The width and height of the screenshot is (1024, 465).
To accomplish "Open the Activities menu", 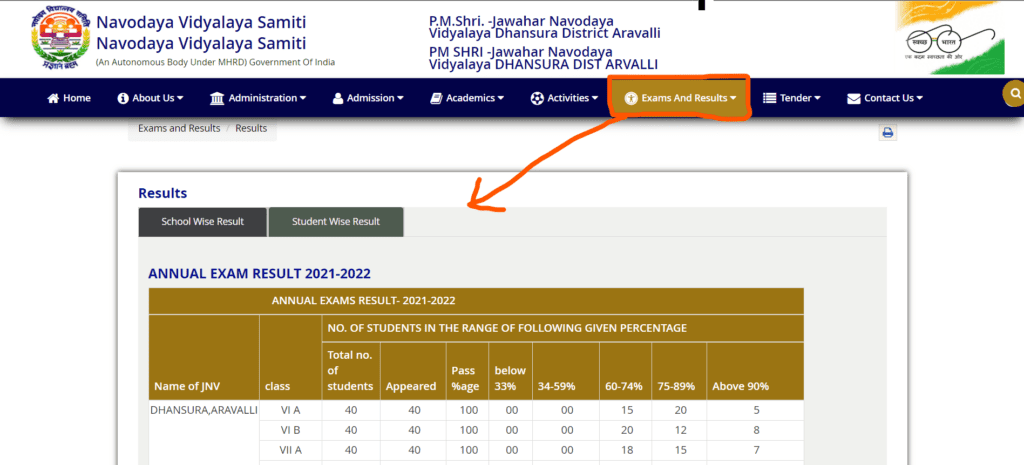I will (x=564, y=98).
